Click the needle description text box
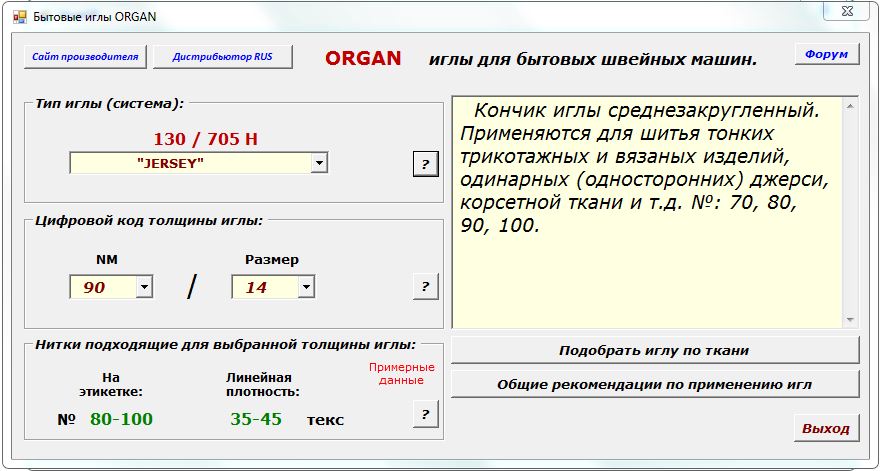Screen dimensions: 880x471 (x=647, y=212)
